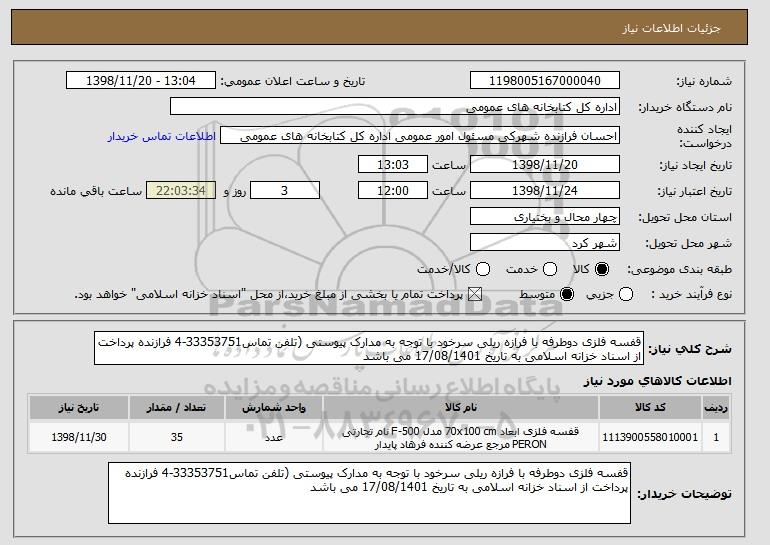Click the واحد شمارش column header
The image size is (770, 545).
tap(274, 407)
